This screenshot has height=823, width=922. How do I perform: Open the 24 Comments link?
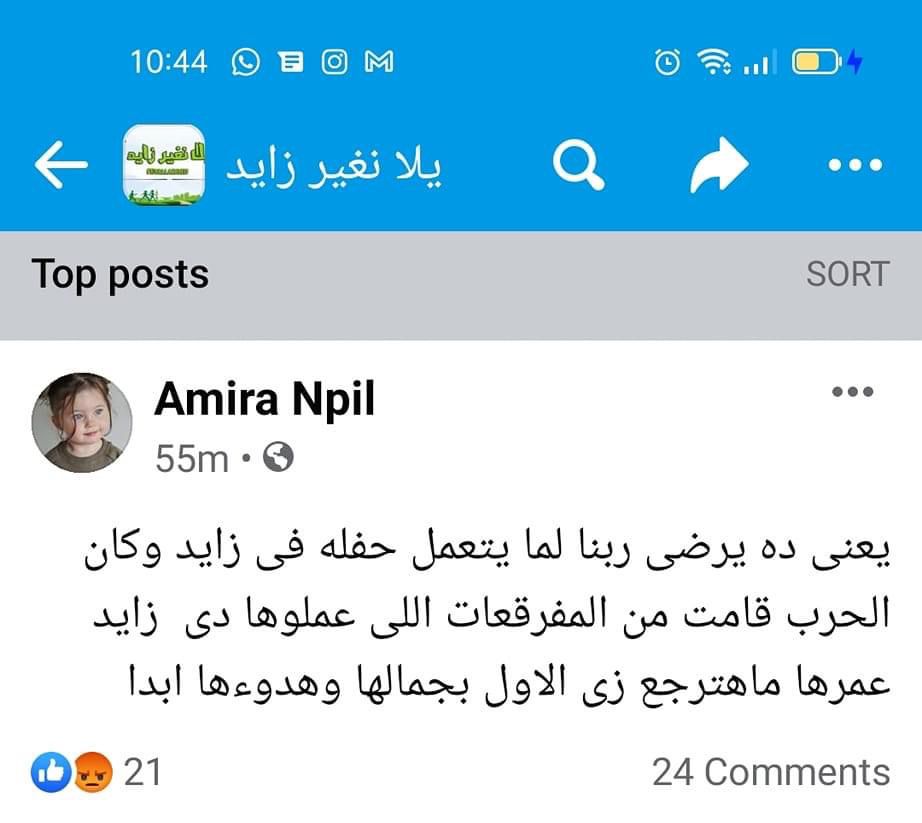coord(770,772)
